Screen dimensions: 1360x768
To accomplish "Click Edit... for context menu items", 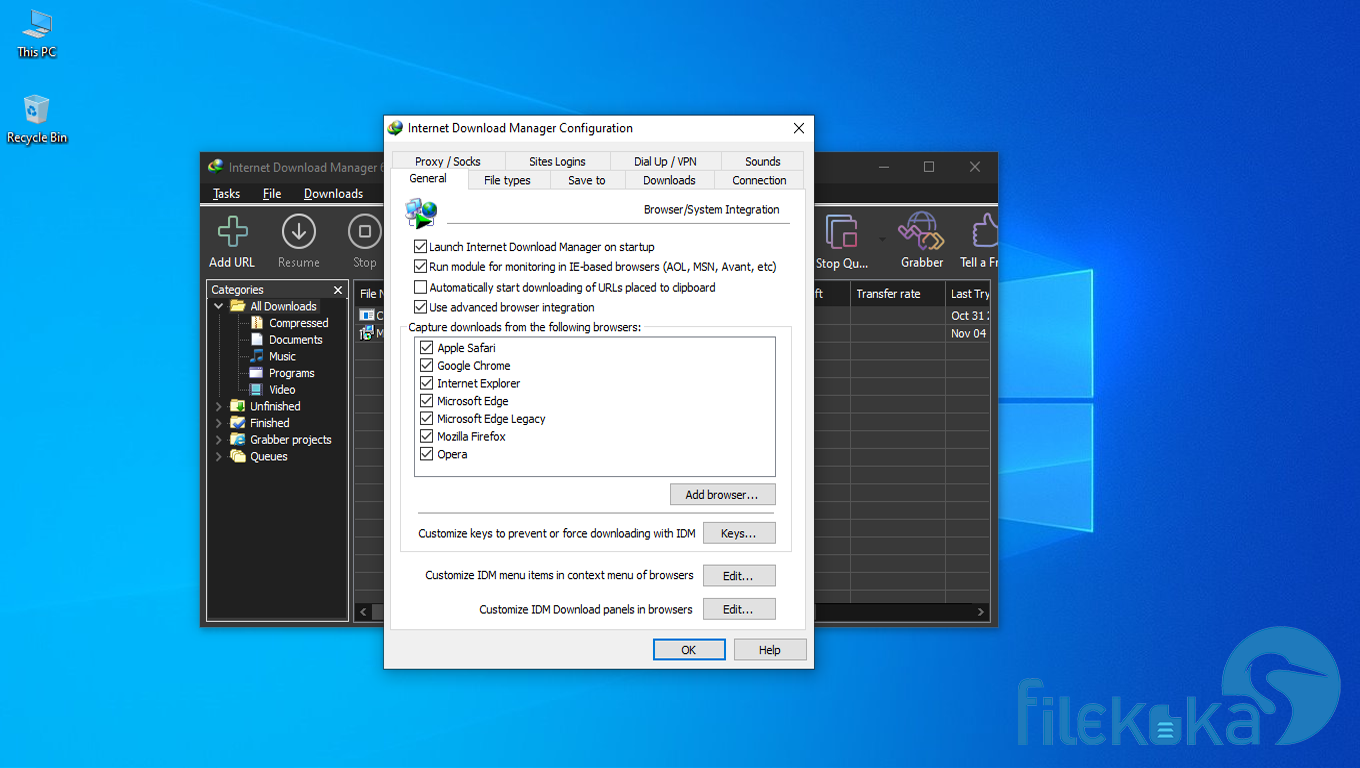I will tap(739, 575).
